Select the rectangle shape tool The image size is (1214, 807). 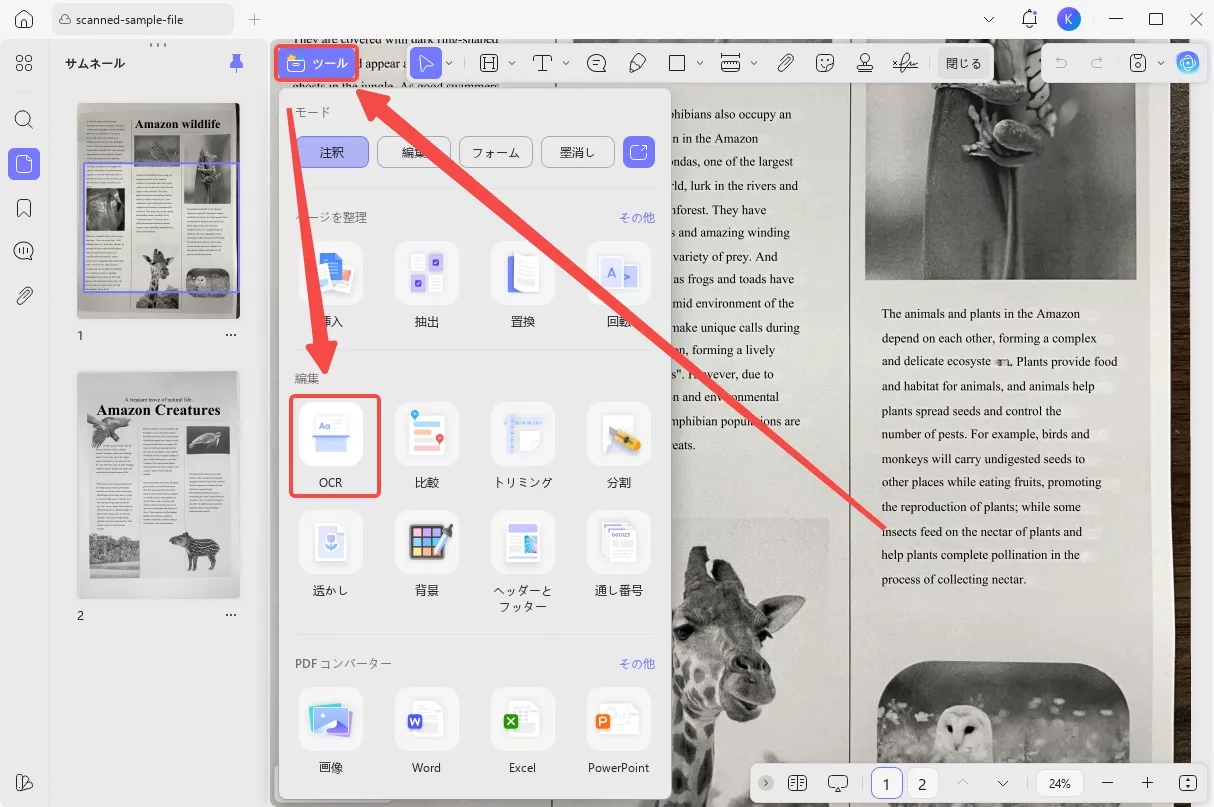(x=677, y=63)
